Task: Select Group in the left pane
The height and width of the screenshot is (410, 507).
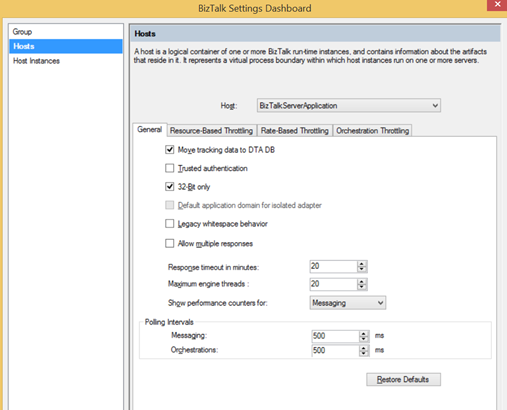Action: coord(66,32)
